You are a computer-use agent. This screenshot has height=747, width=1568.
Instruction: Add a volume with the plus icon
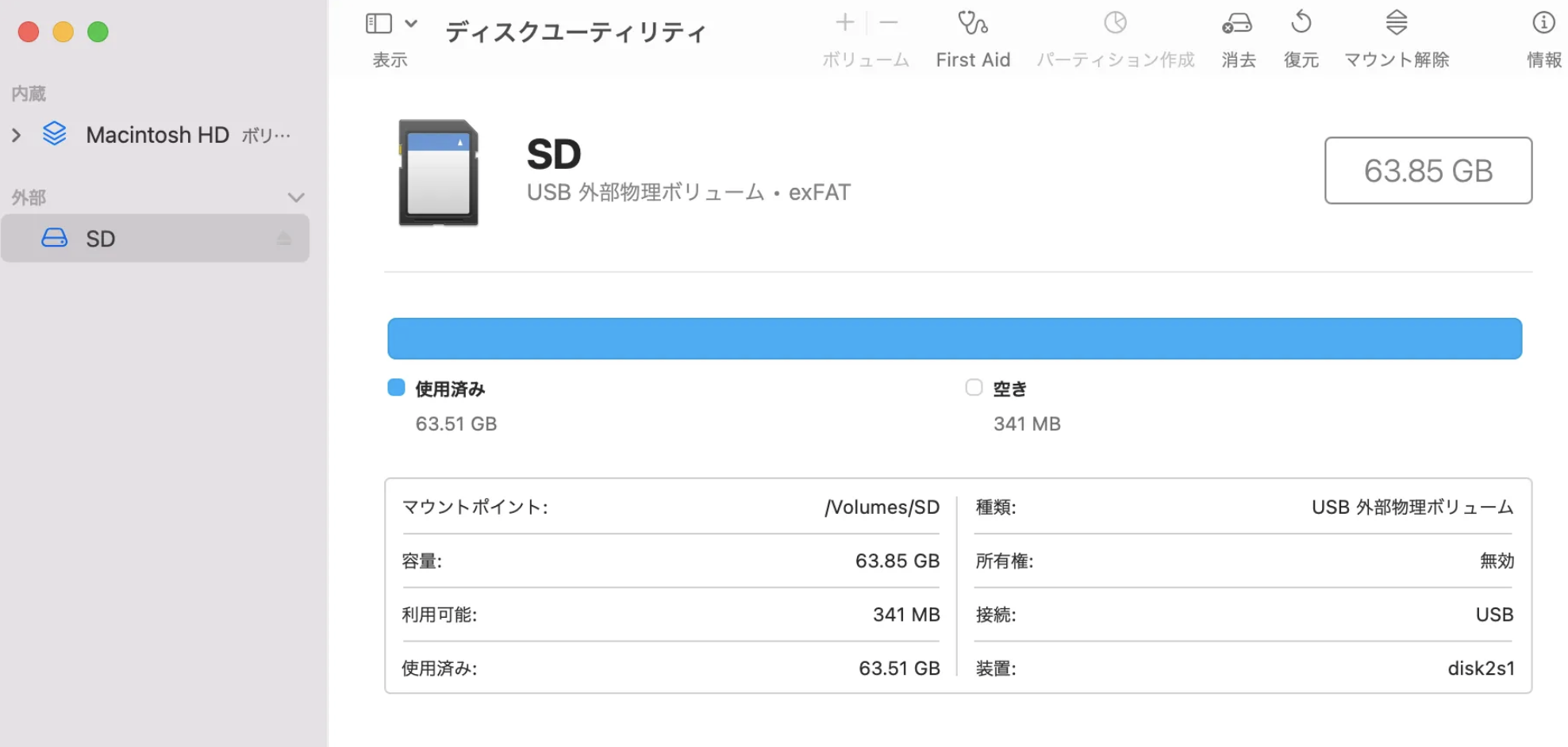coord(845,22)
